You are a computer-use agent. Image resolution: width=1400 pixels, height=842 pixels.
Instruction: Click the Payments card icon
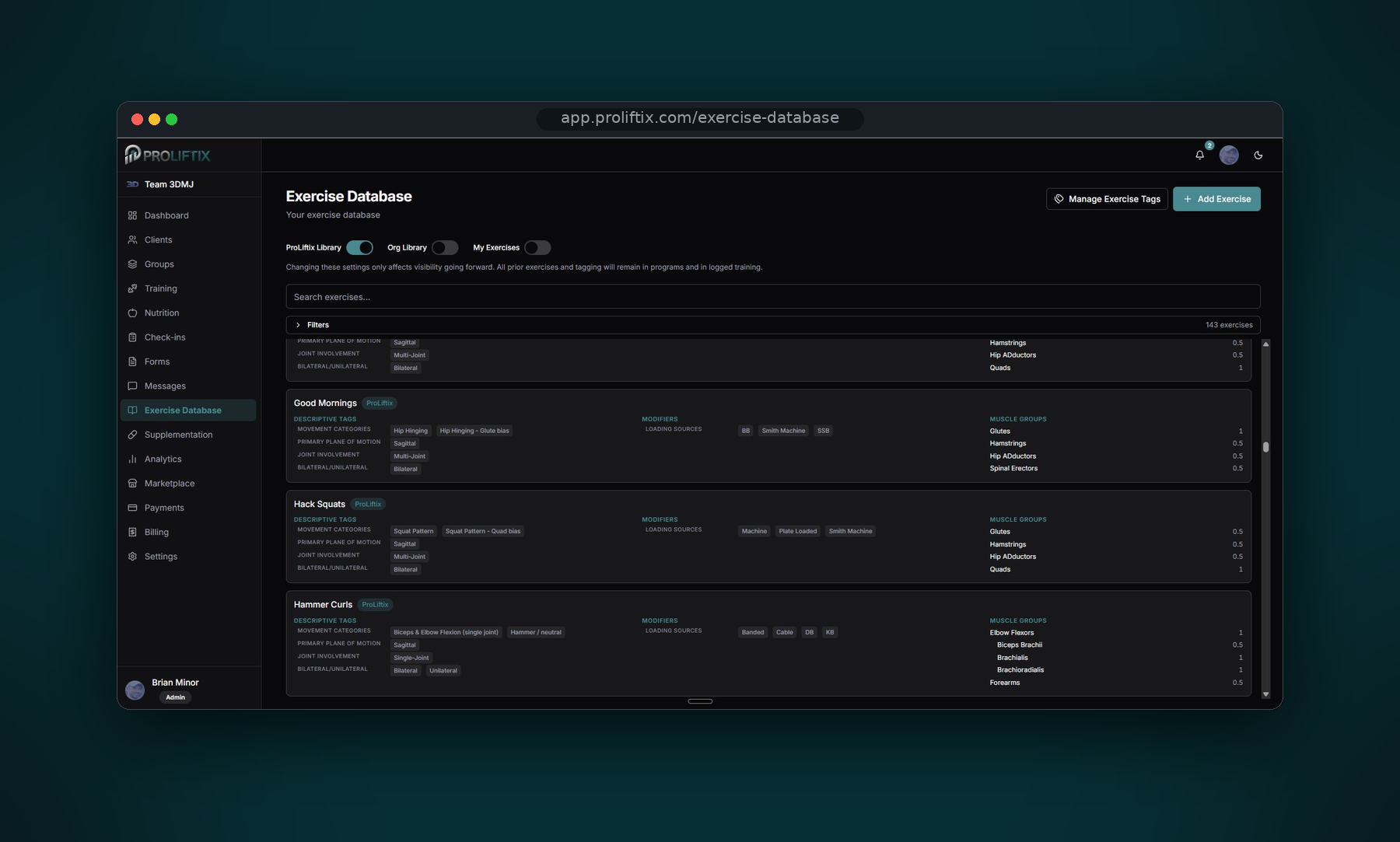click(x=132, y=508)
